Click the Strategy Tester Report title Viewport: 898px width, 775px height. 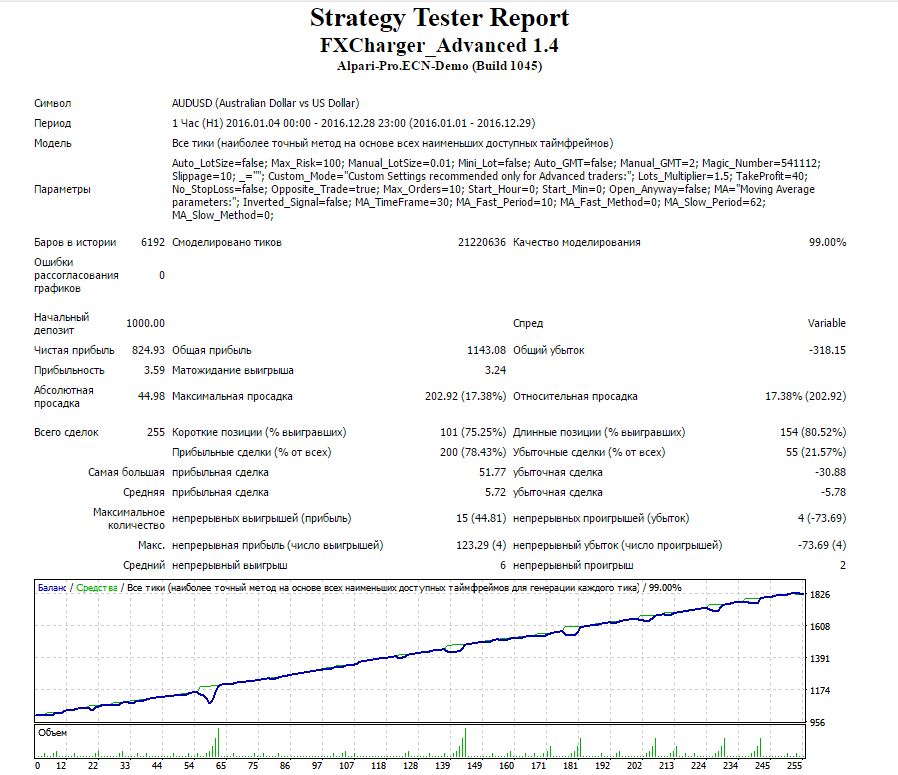coord(439,18)
